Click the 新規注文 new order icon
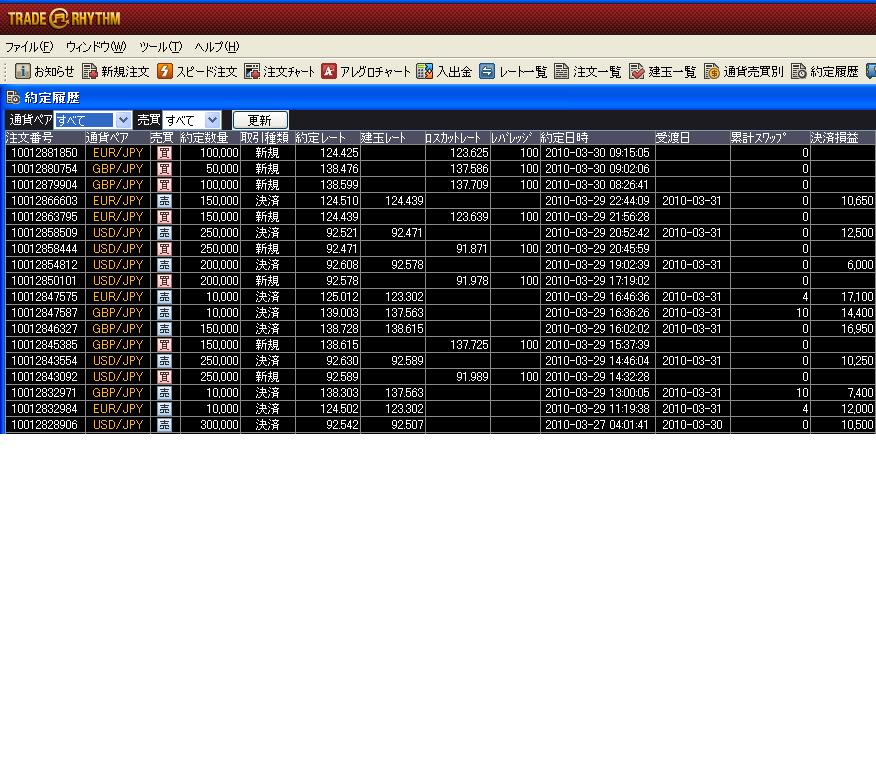The height and width of the screenshot is (761, 876). pyautogui.click(x=115, y=72)
